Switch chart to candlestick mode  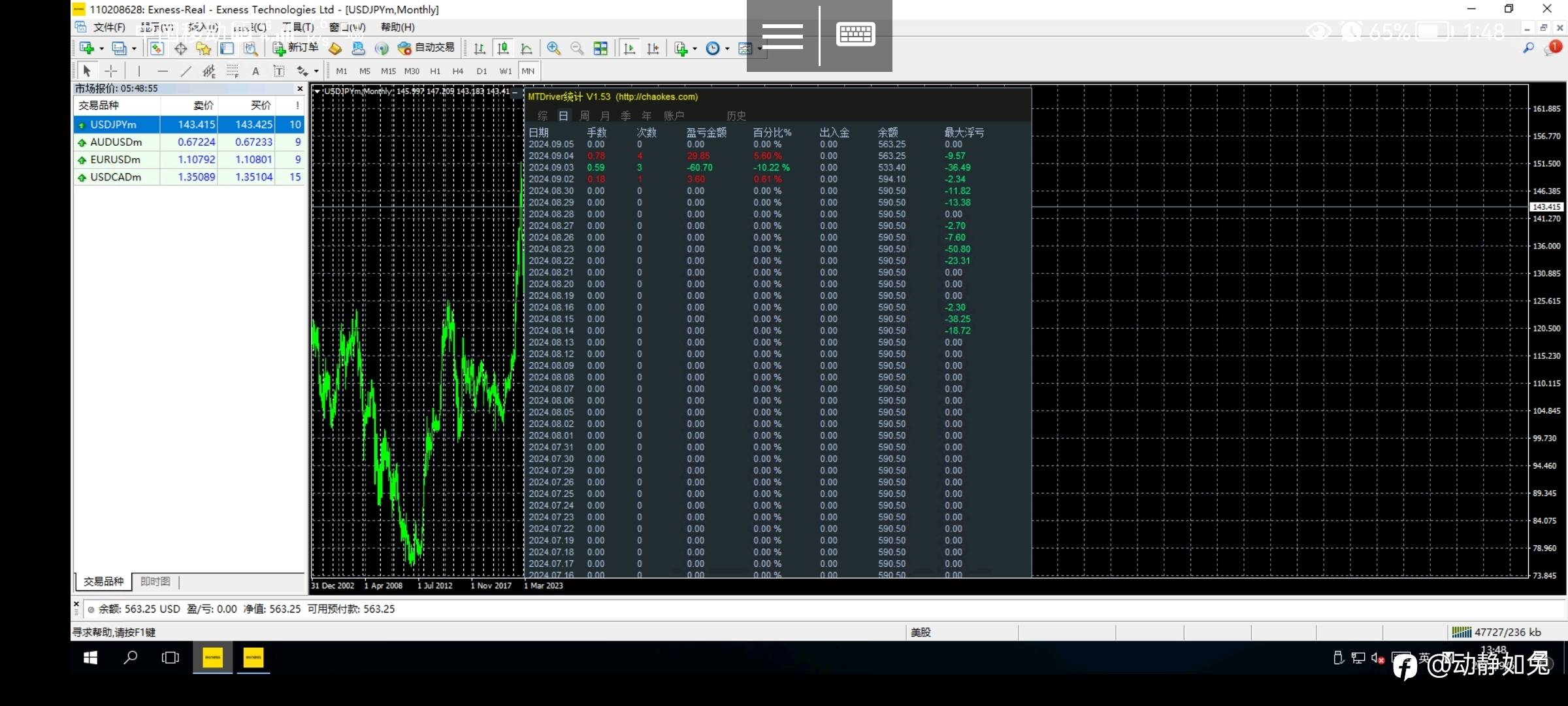click(503, 48)
